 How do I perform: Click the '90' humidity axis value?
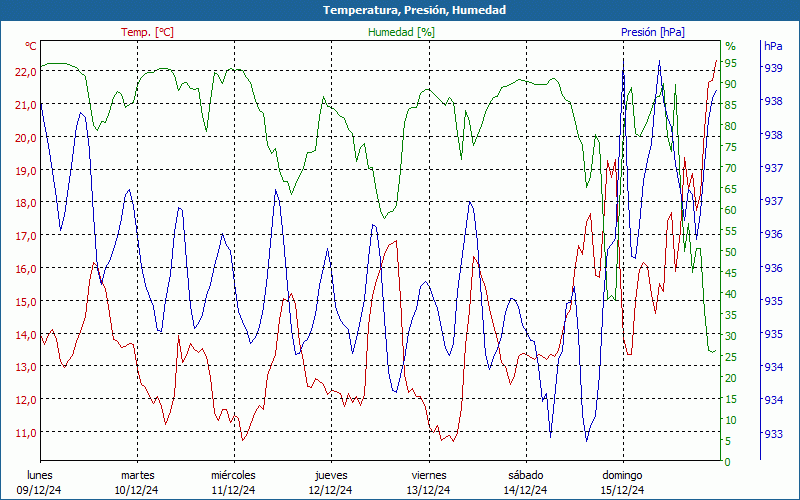point(731,84)
